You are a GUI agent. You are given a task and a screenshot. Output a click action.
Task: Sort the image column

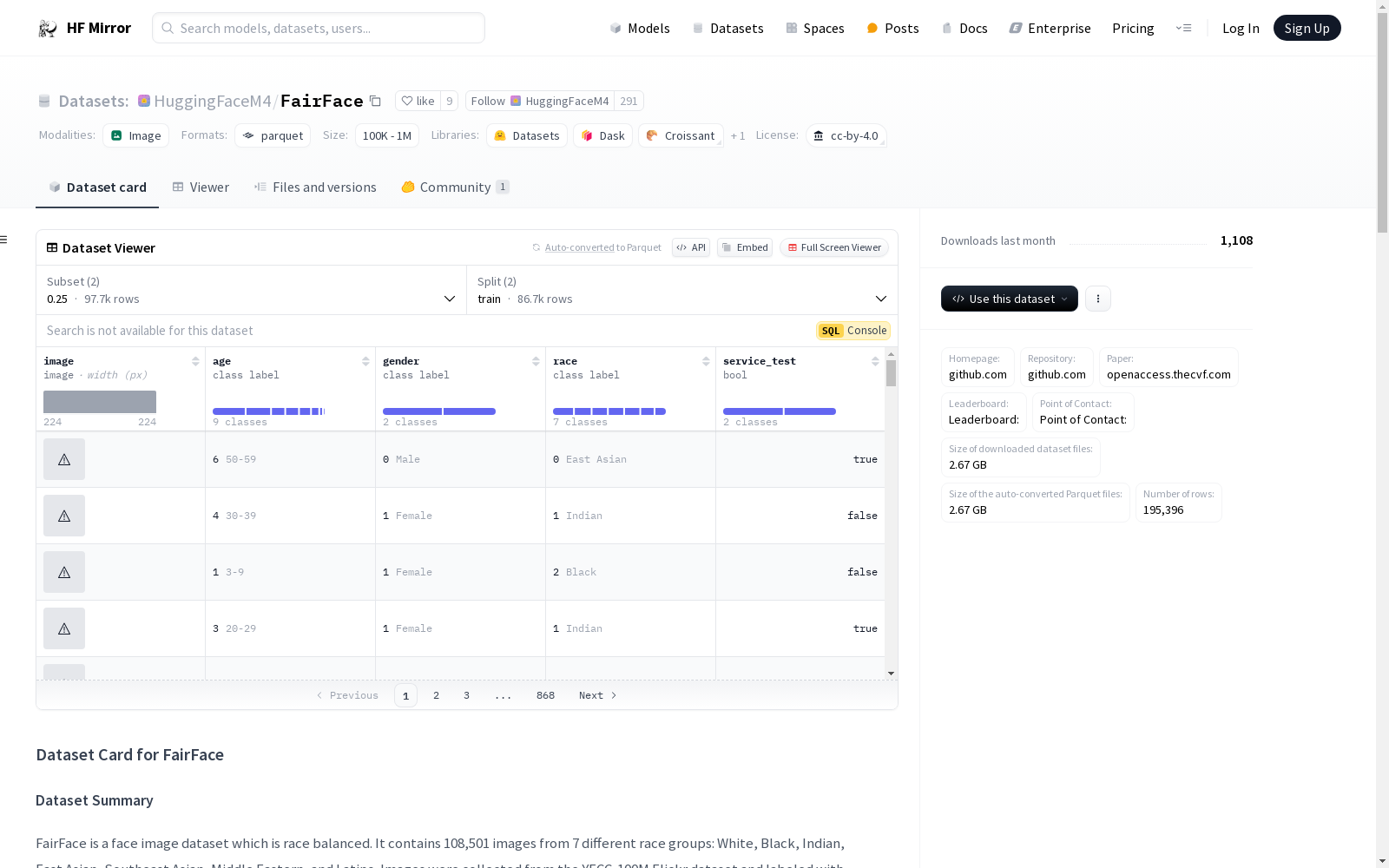tap(195, 361)
